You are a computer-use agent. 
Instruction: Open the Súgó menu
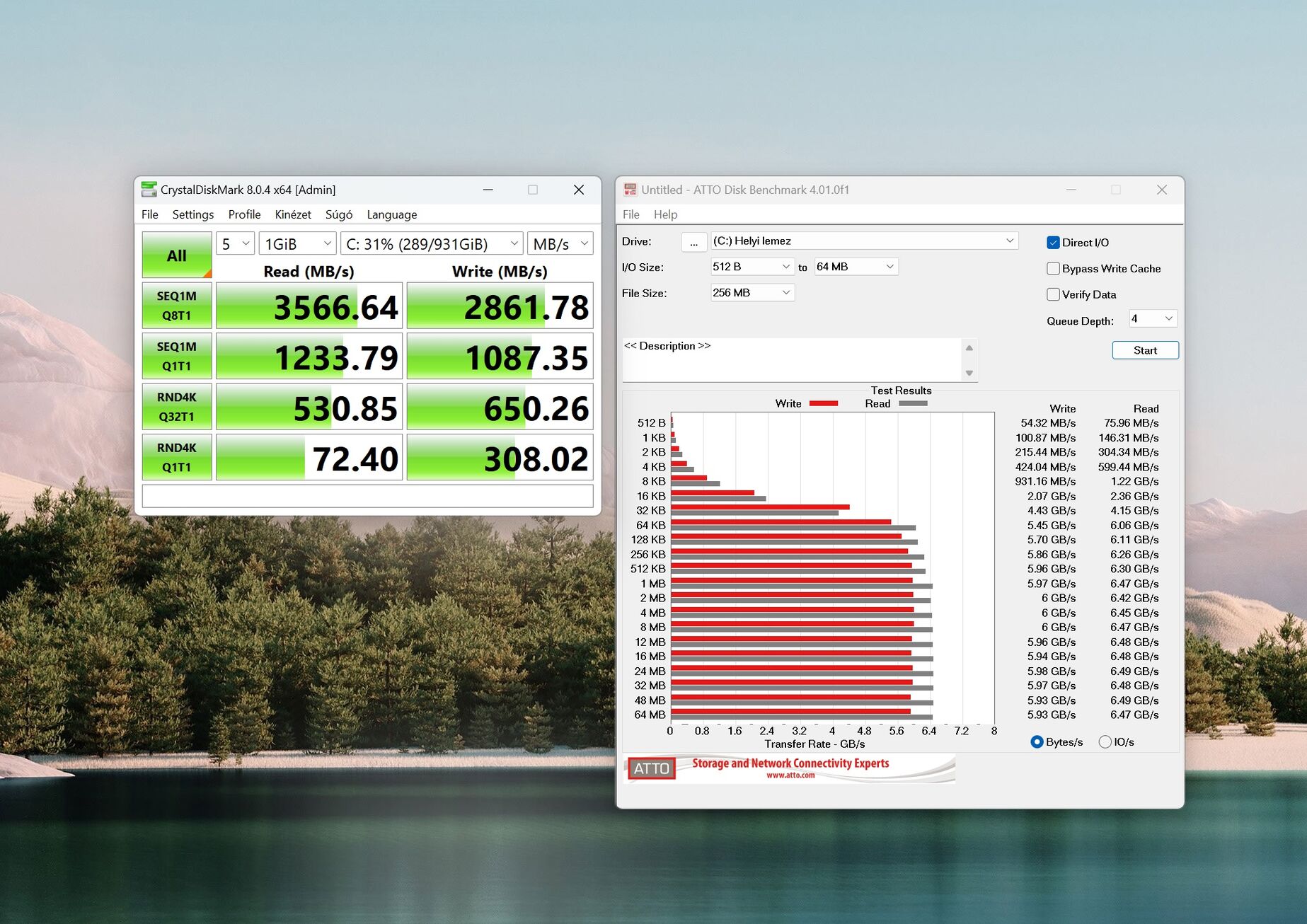point(339,214)
